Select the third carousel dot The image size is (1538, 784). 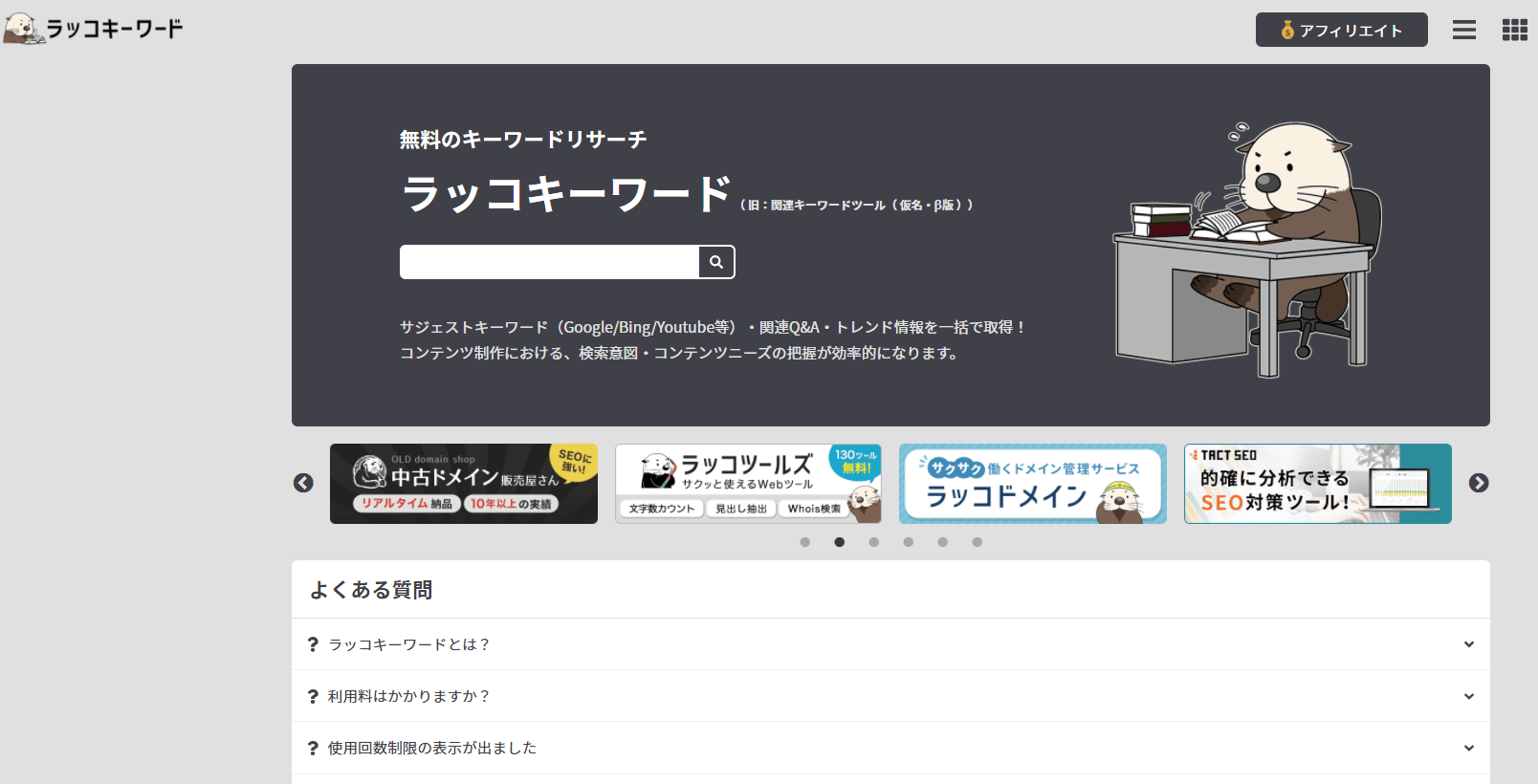(x=874, y=542)
